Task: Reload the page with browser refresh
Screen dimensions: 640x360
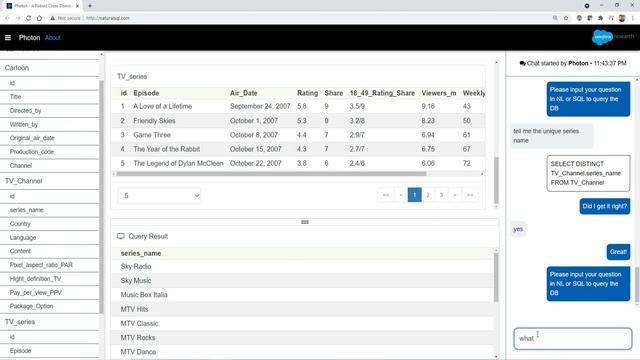Action: pos(29,18)
